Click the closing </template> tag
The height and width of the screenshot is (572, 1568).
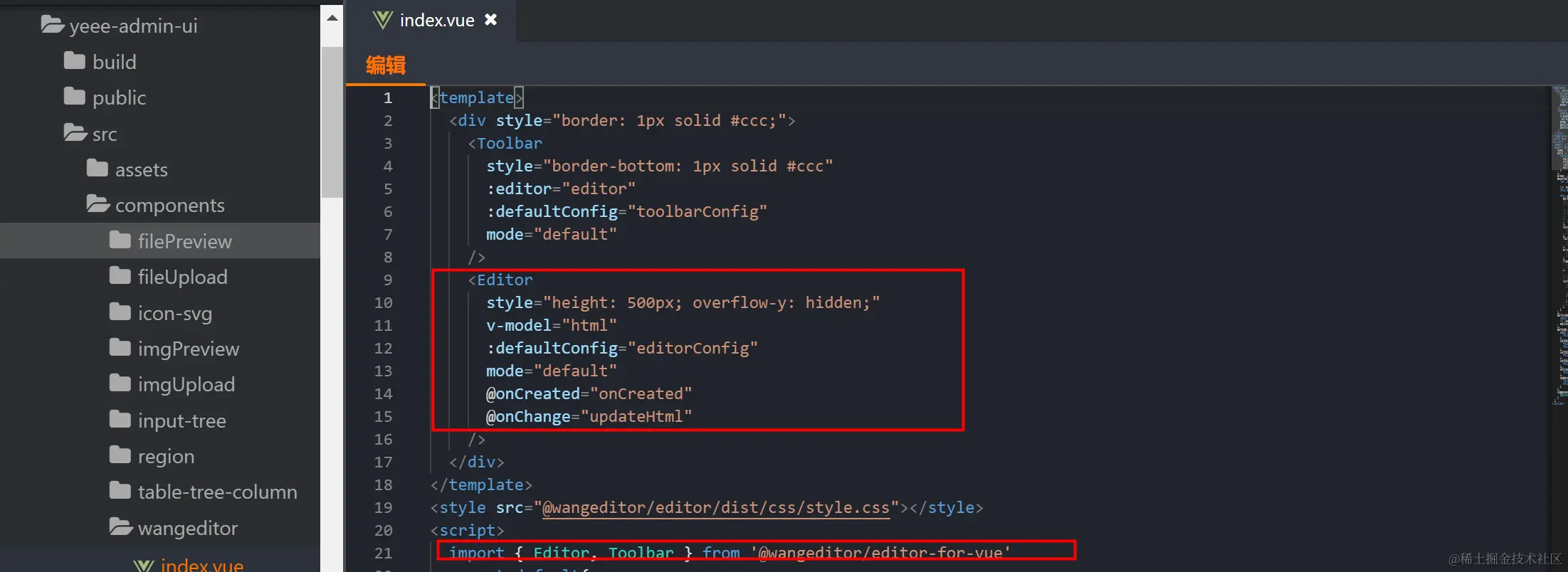(x=481, y=484)
